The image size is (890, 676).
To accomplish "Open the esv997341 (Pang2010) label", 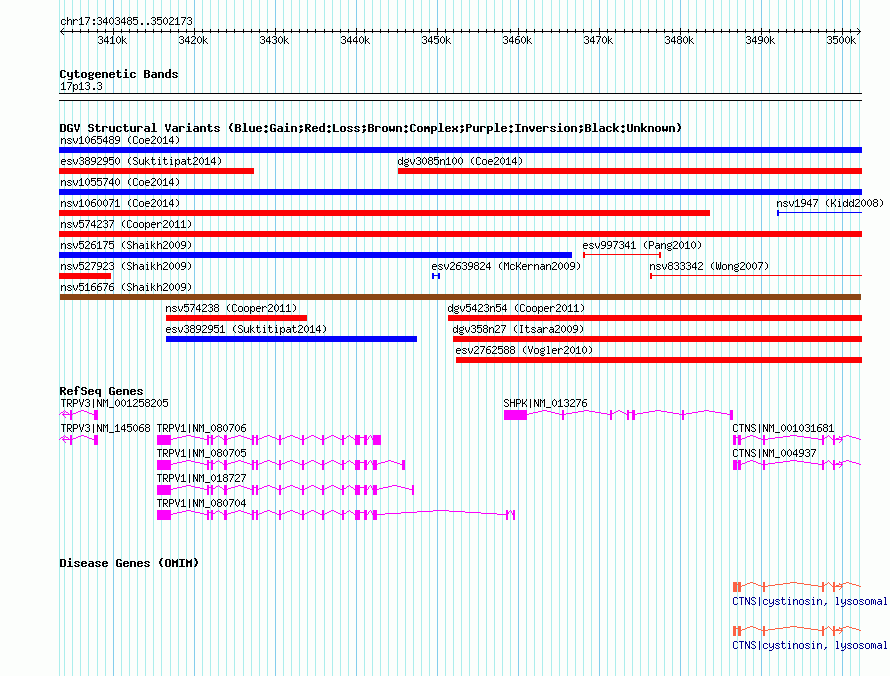I will click(642, 245).
